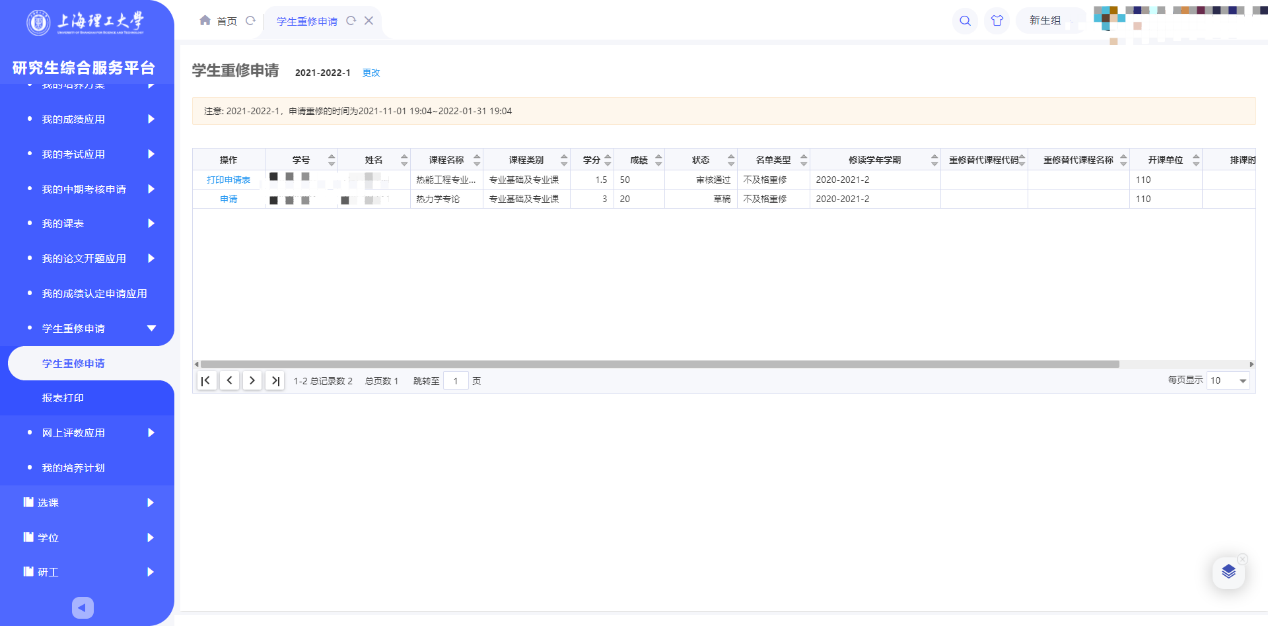Open 报表打印 in the sidebar

click(63, 398)
